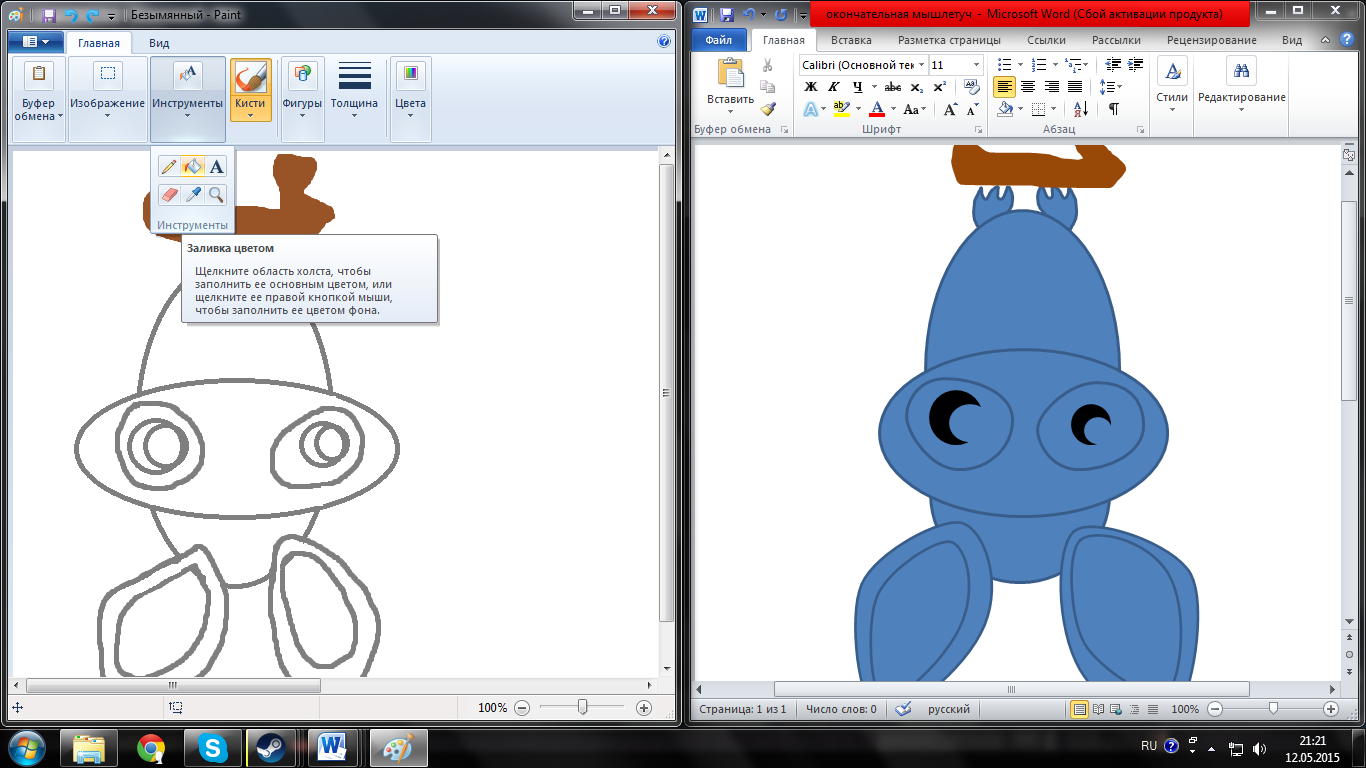This screenshot has width=1366, height=768.
Task: Undo last action in Paint
Action: (70, 15)
